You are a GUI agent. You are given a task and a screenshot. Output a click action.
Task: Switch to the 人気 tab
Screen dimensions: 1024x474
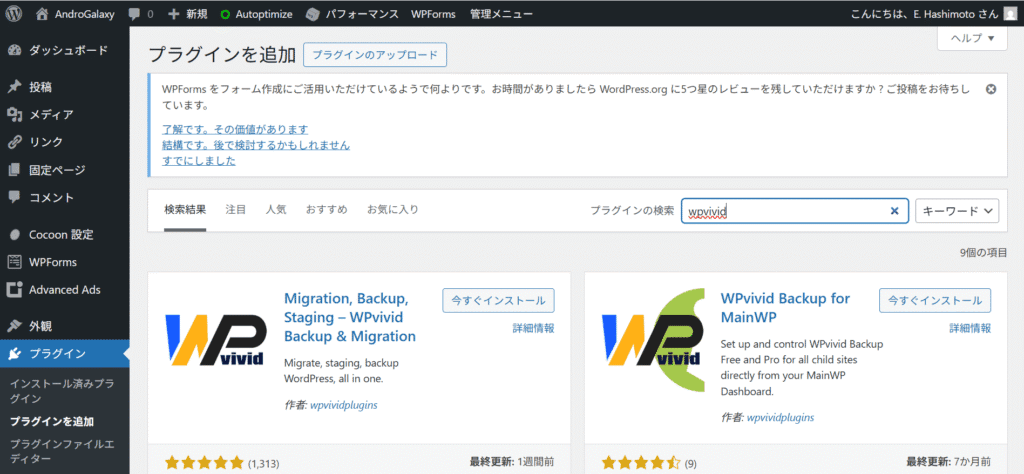coord(276,210)
